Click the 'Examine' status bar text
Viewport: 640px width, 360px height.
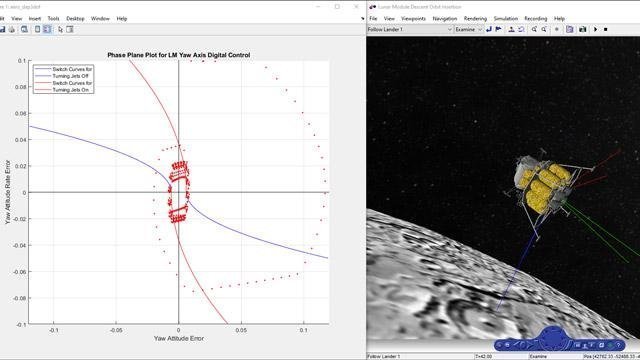(538, 356)
